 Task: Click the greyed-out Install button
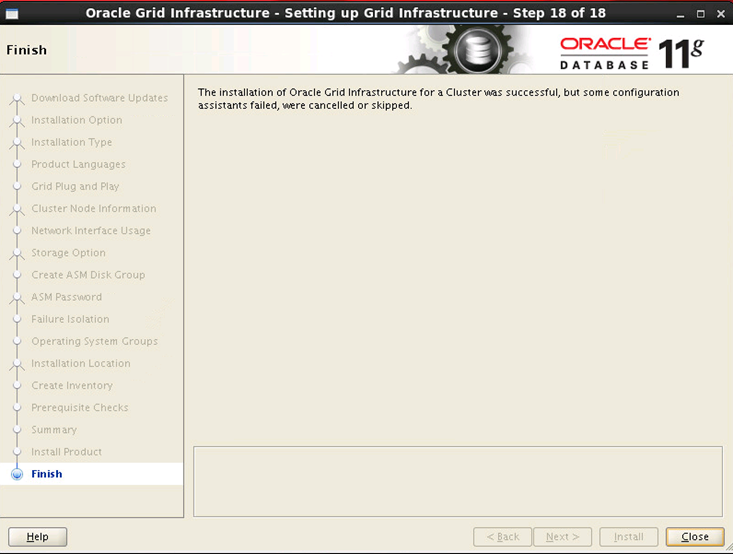(x=629, y=537)
